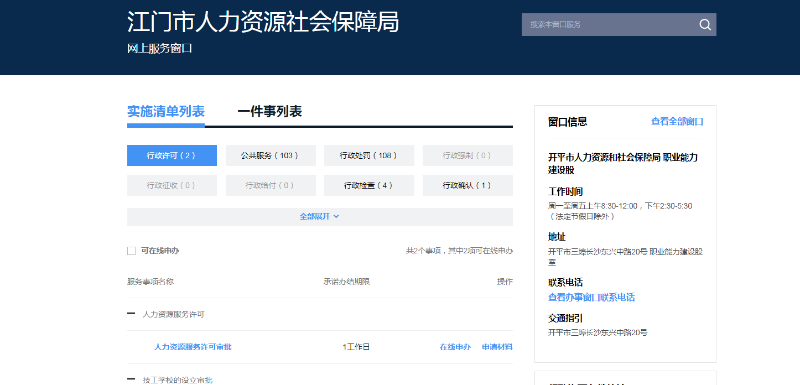Click the 江门市人力资源社会保障局 title
Viewport: 800px width, 385px height.
tap(263, 22)
